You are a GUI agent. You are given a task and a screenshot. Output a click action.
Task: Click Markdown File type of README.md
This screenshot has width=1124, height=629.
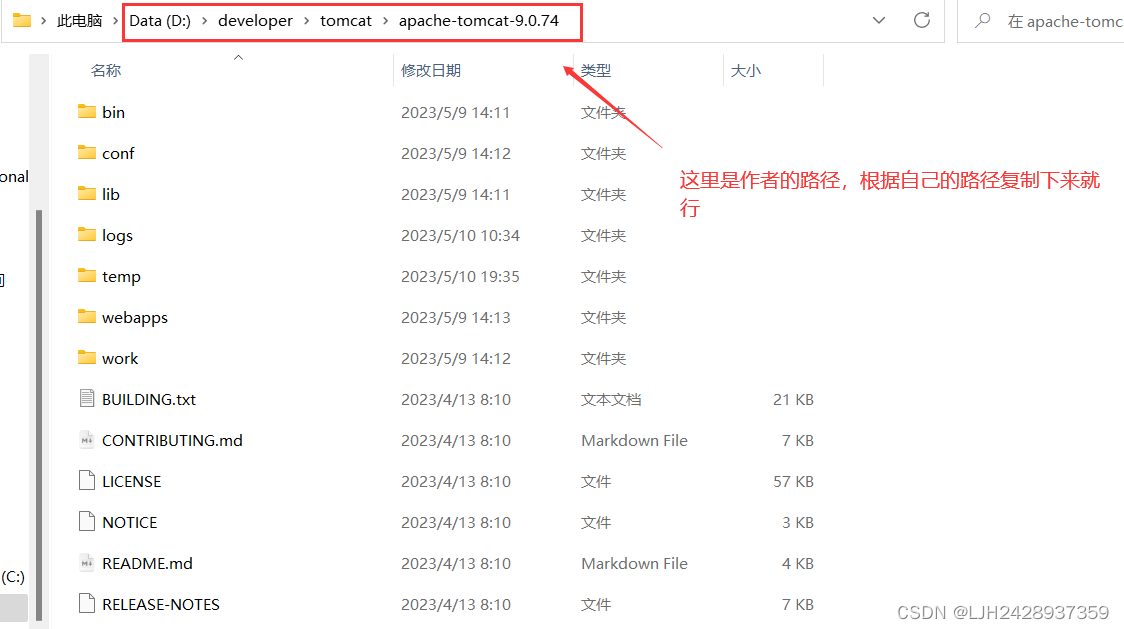(634, 563)
